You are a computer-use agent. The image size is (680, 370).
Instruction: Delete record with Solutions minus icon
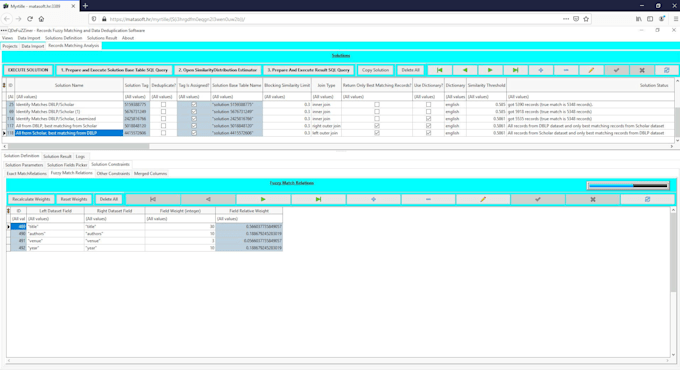pos(566,70)
